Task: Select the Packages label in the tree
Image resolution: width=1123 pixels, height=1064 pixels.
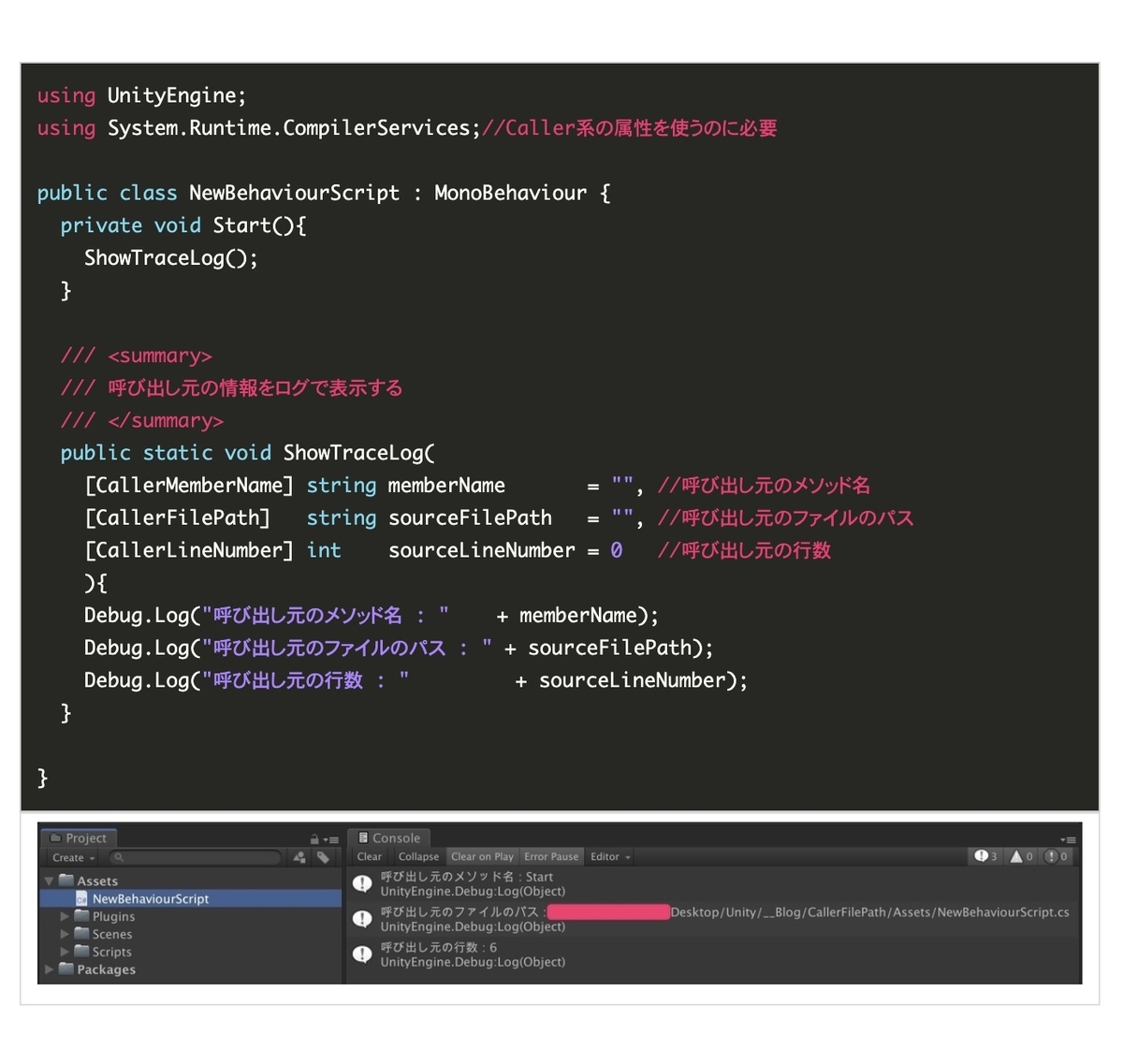Action: point(106,970)
